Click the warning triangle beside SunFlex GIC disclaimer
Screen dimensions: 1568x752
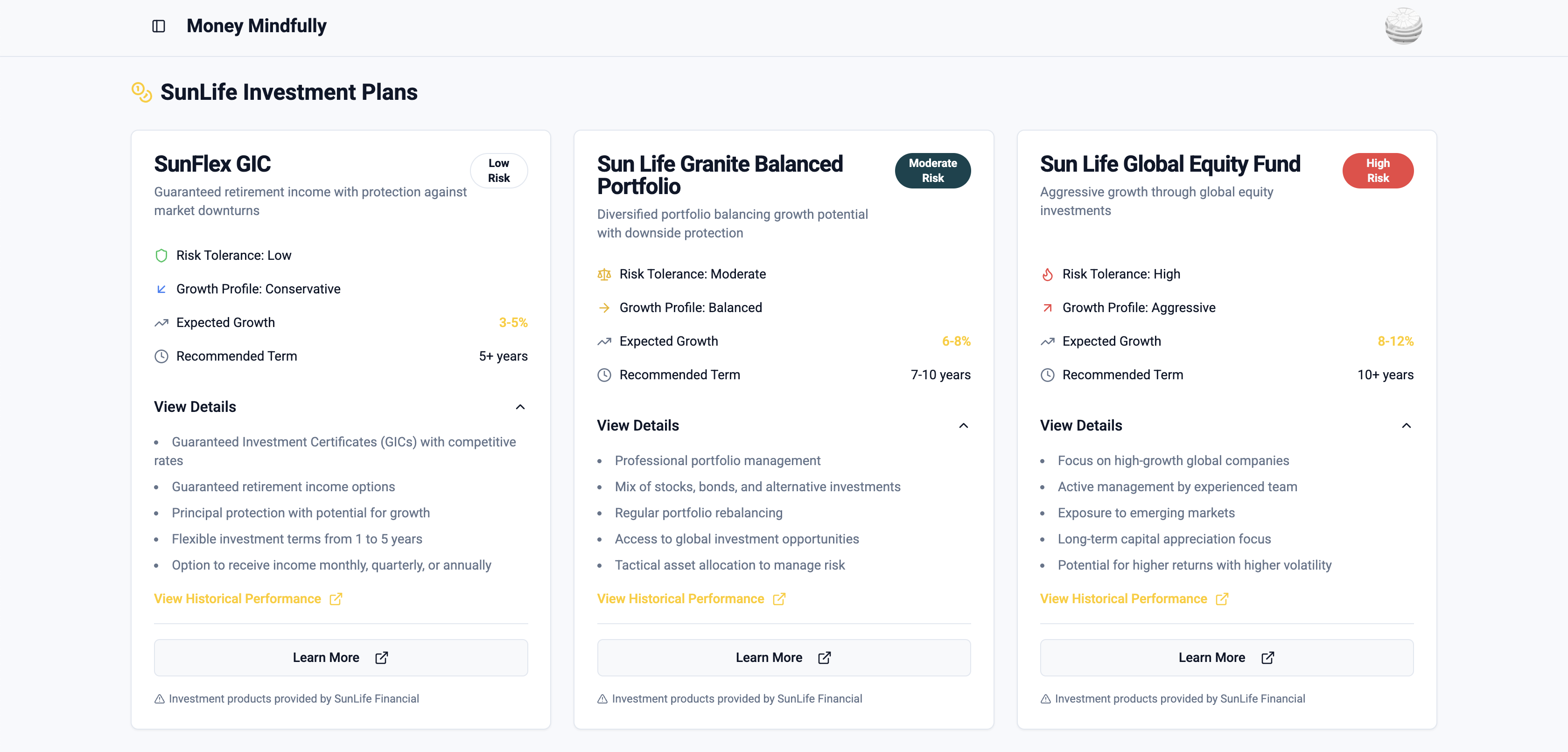(160, 699)
